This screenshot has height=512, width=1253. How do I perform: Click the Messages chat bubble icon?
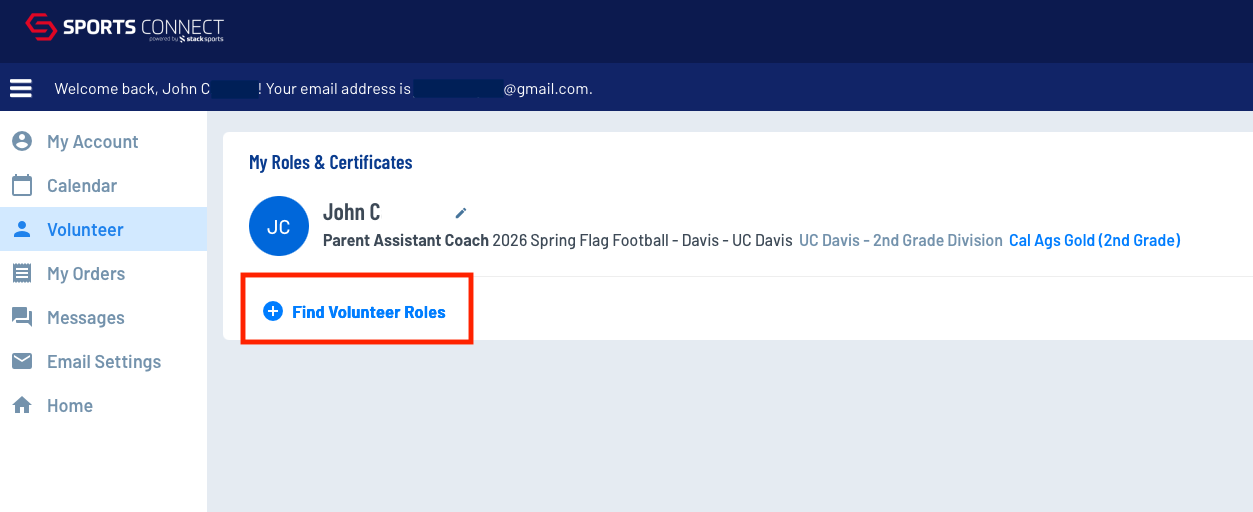click(x=22, y=317)
